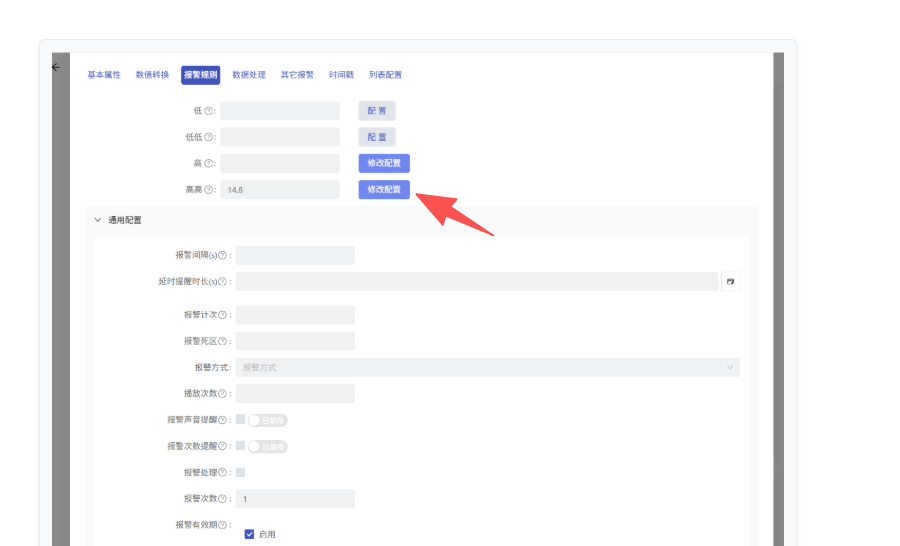Collapse the 通用配置 section
Image resolution: width=900 pixels, height=546 pixels.
98,219
